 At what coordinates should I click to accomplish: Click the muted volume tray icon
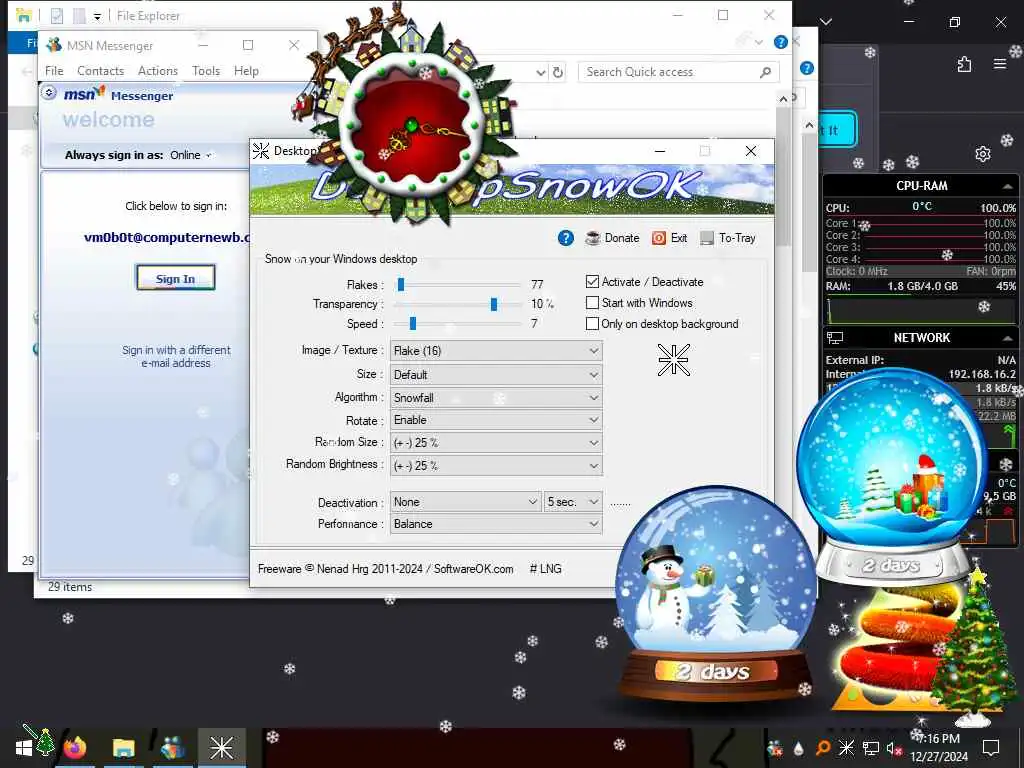[x=893, y=748]
